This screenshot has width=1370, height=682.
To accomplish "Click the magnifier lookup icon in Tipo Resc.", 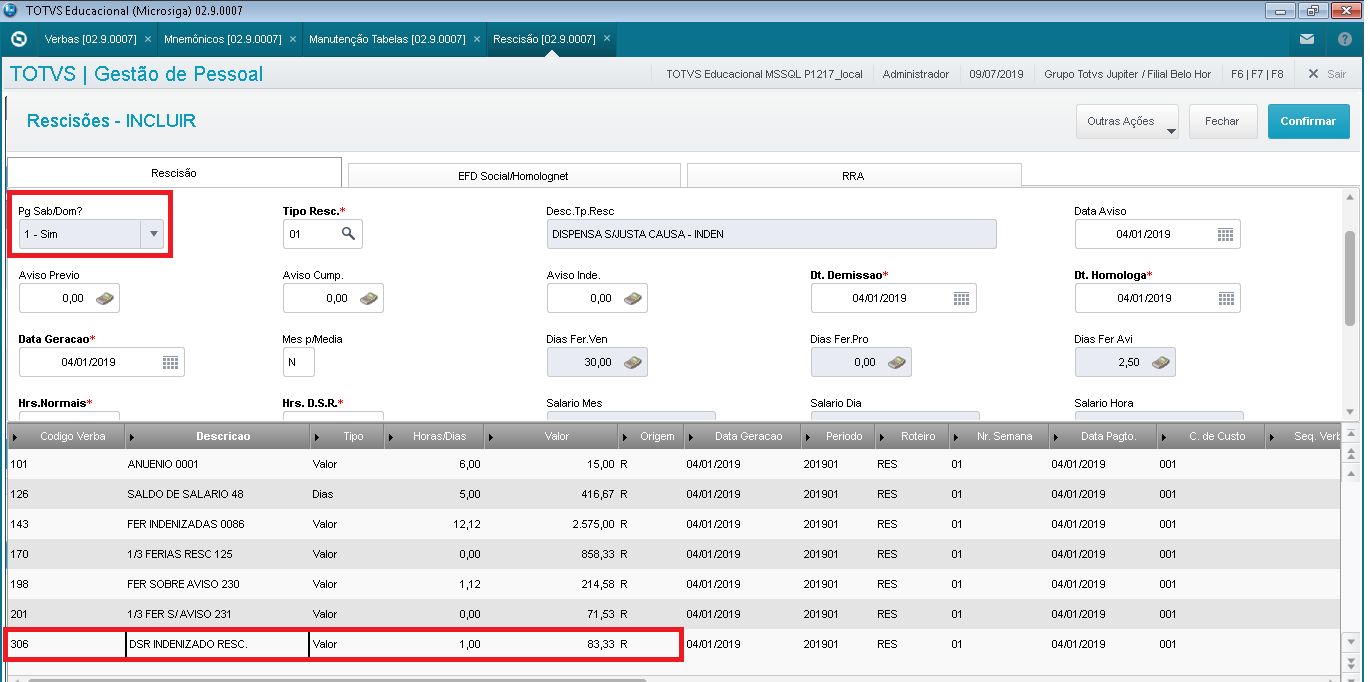I will [348, 234].
